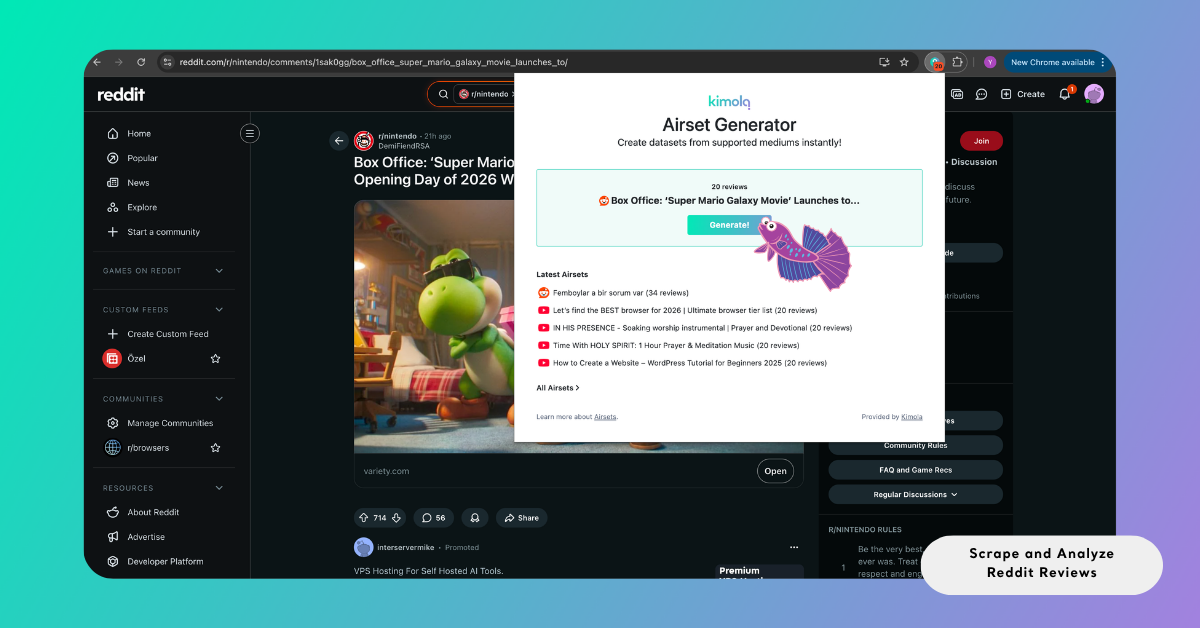Viewport: 1200px width, 628px height.
Task: Collapse the Games on Reddit section
Action: [219, 270]
